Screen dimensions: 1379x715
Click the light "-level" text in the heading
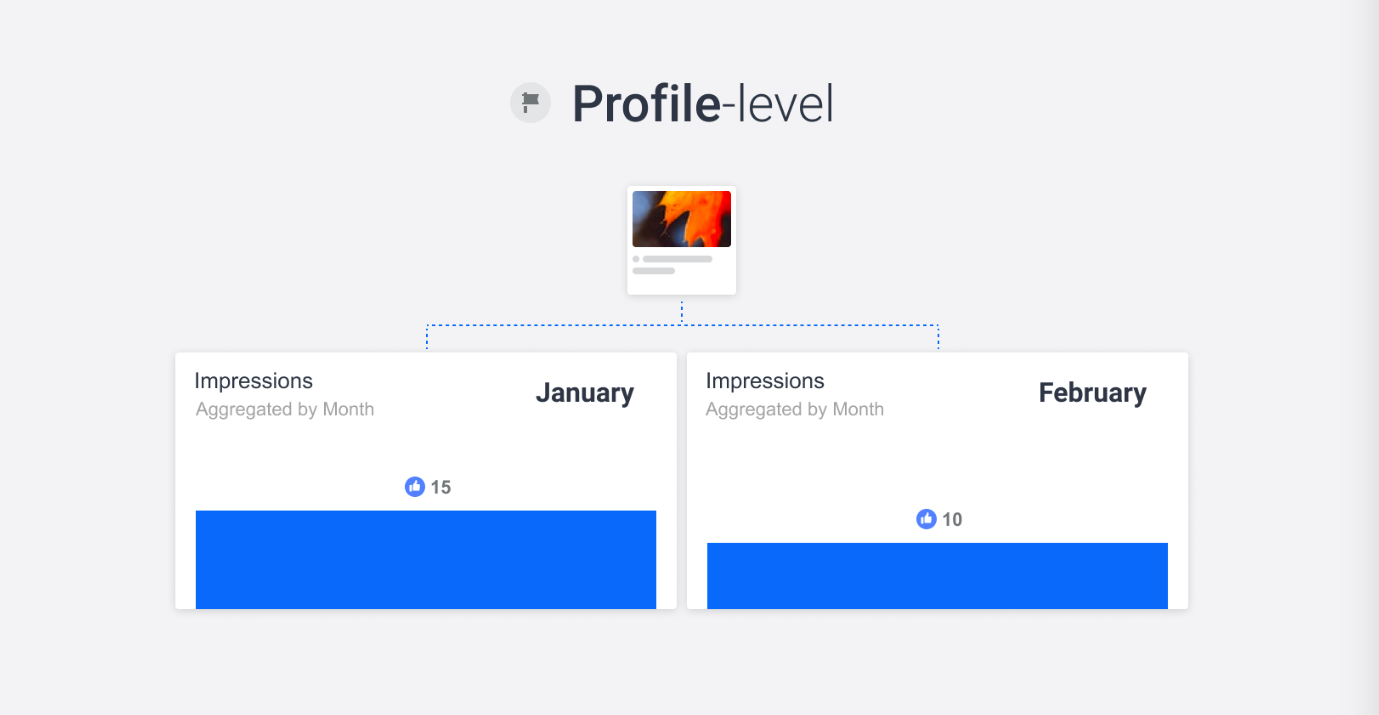[x=778, y=104]
